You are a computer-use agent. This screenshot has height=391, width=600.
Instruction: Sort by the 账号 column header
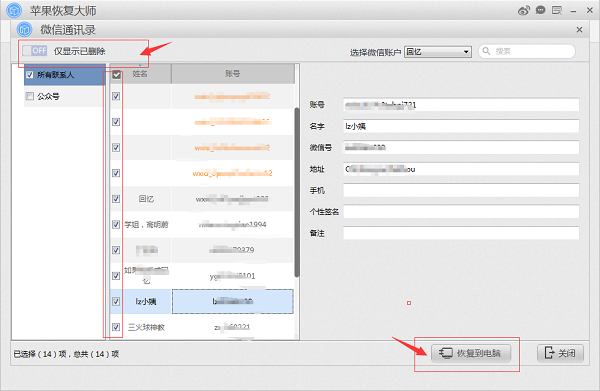click(x=233, y=74)
